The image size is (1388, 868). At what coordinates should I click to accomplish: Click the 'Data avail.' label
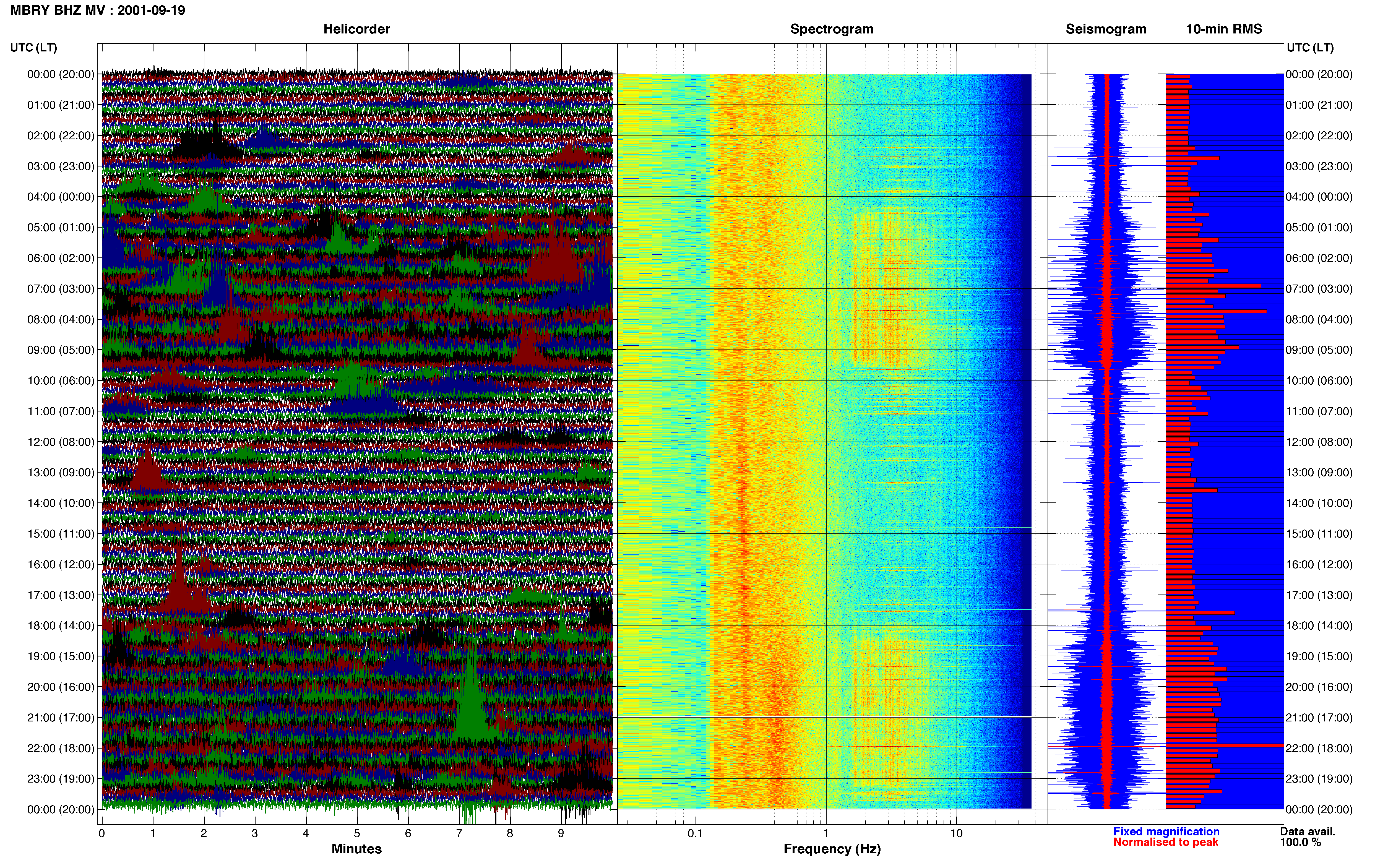[1308, 831]
